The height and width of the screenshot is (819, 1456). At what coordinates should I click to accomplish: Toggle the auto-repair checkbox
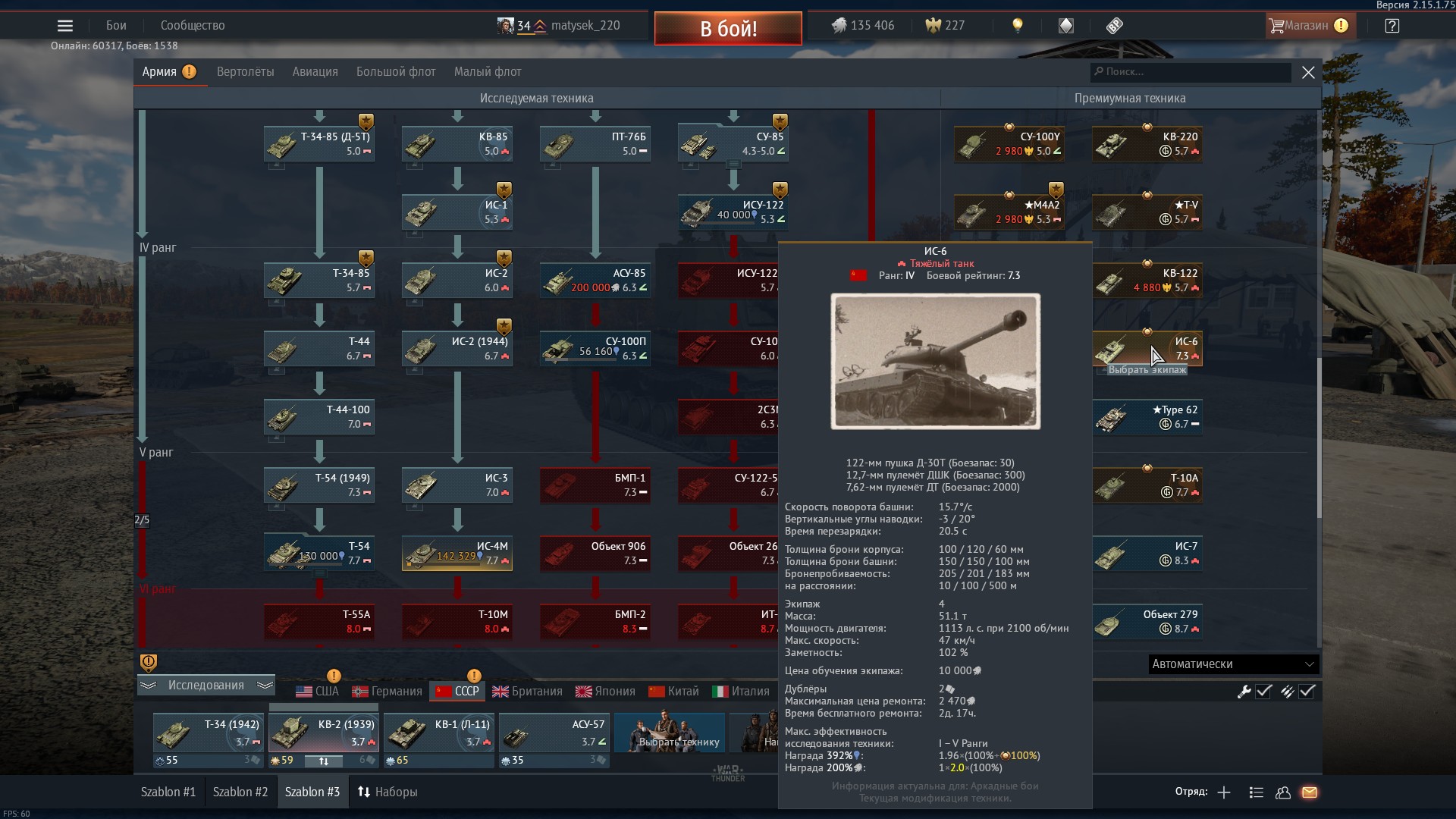[x=1264, y=691]
